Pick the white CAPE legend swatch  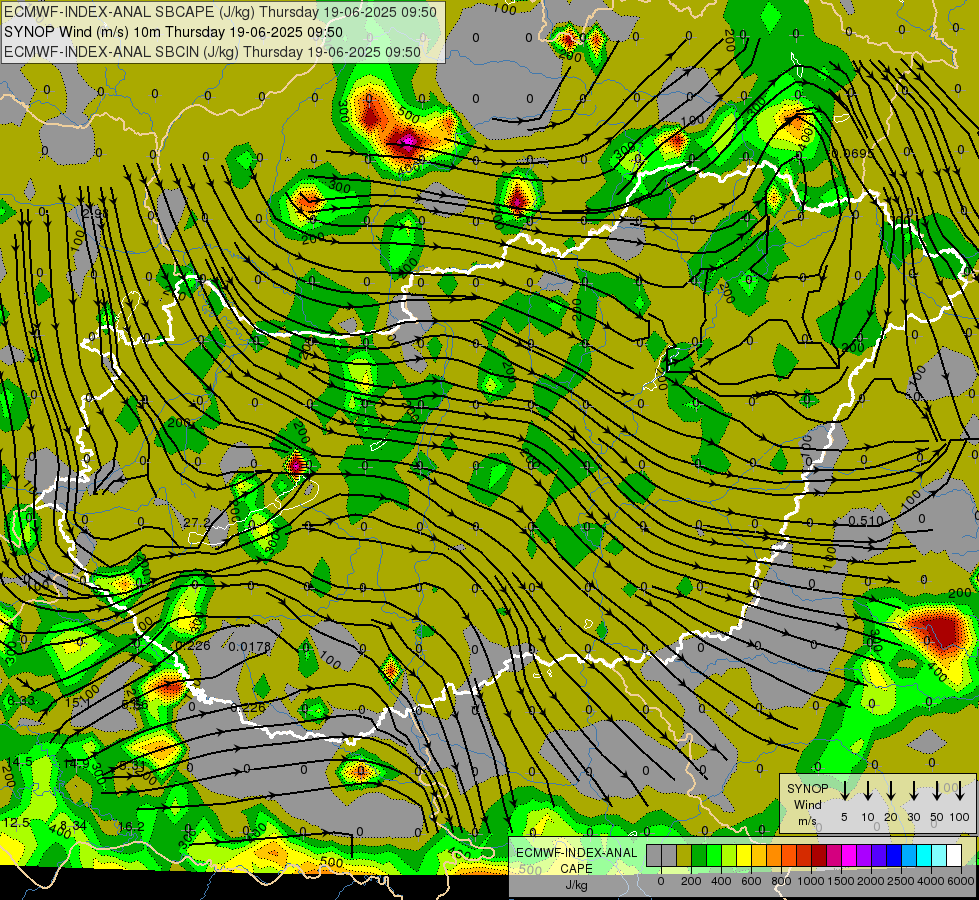pyautogui.click(x=954, y=856)
